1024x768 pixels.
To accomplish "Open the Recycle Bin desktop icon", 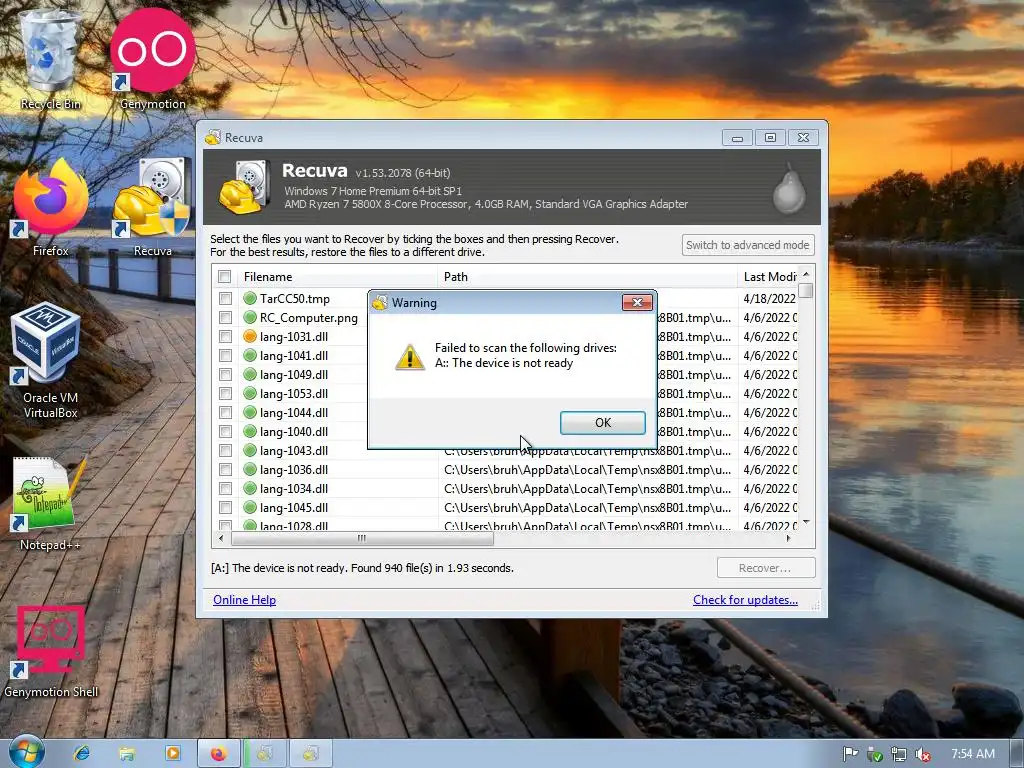I will click(50, 59).
